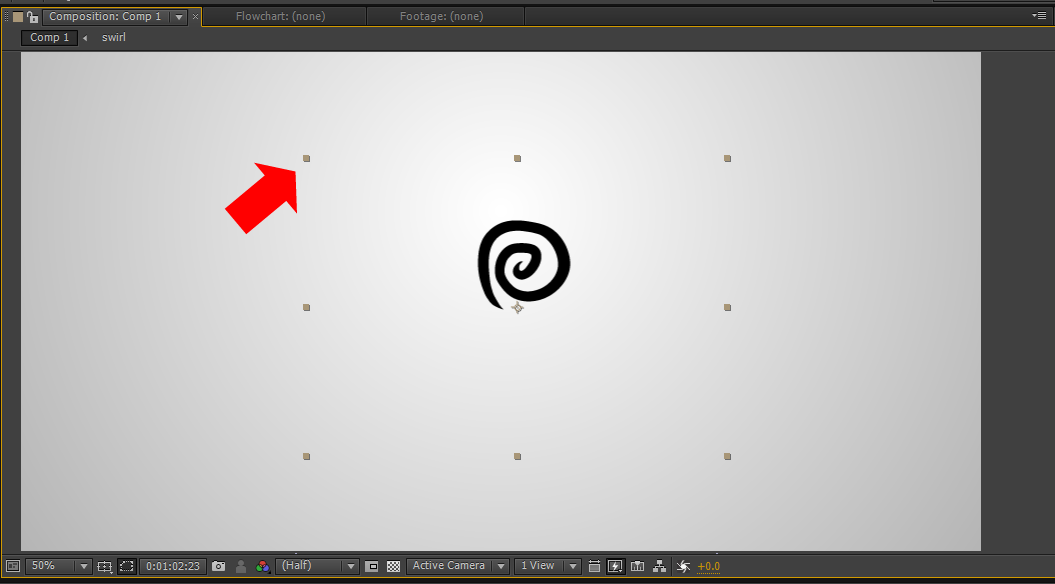
Task: Toggle the Region of Interest button
Action: point(371,566)
